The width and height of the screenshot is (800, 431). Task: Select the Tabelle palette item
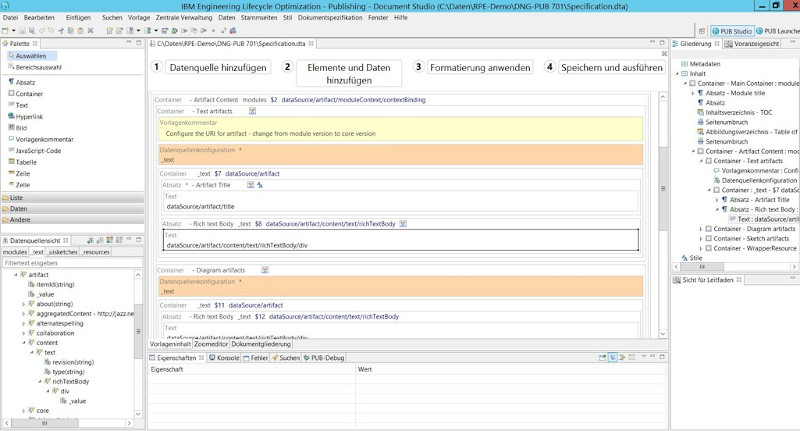point(26,161)
